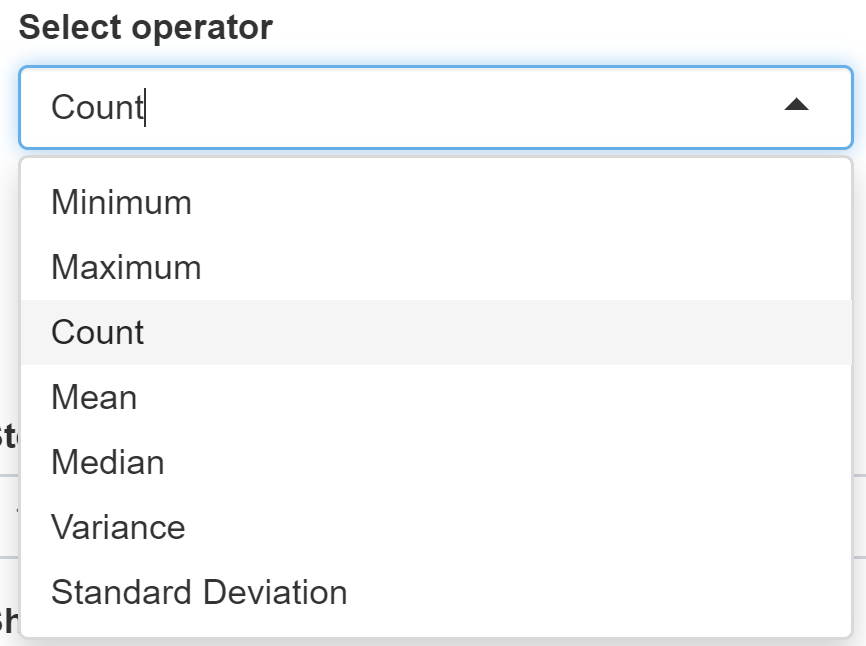The height and width of the screenshot is (646, 866).
Task: Choose the Mean entry below Count
Action: pyautogui.click(x=94, y=398)
